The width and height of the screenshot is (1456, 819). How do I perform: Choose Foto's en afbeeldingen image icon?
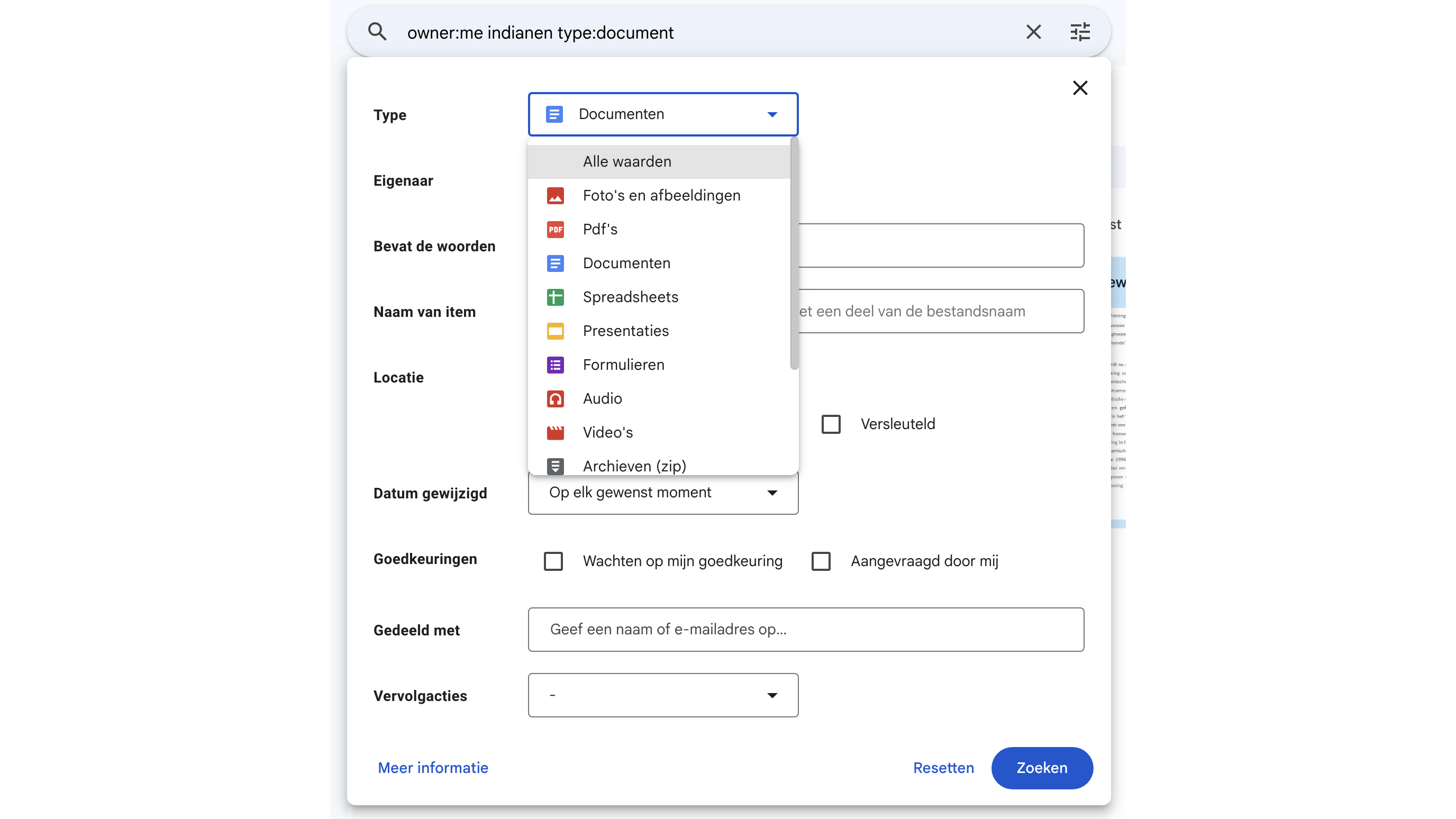point(555,196)
